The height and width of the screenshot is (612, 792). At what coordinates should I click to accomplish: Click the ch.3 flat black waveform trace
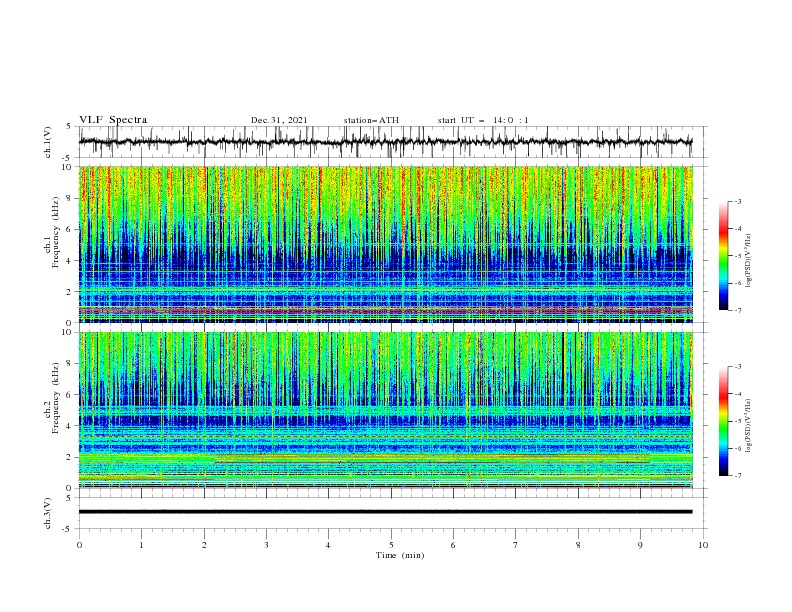[385, 512]
